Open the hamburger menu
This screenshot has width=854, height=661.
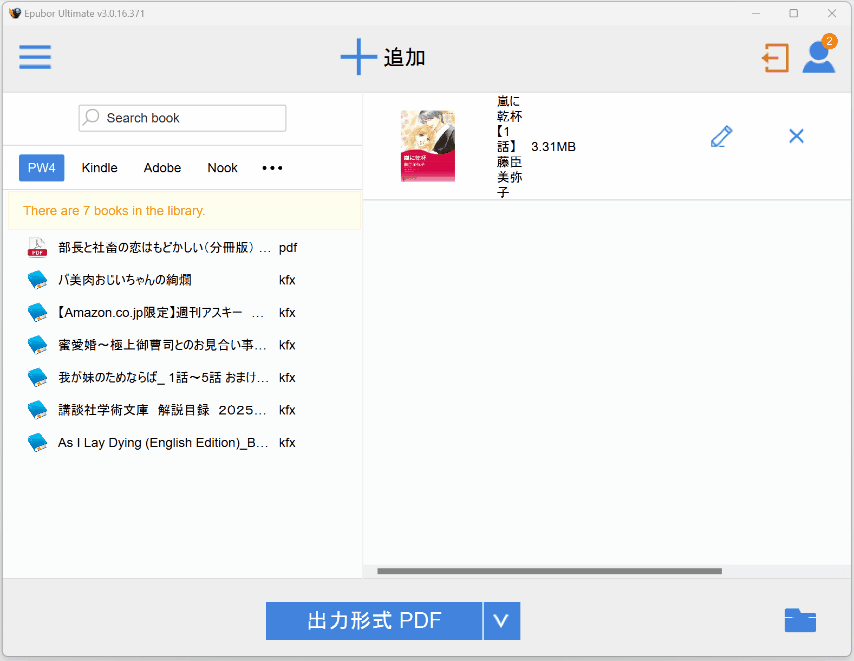35,57
